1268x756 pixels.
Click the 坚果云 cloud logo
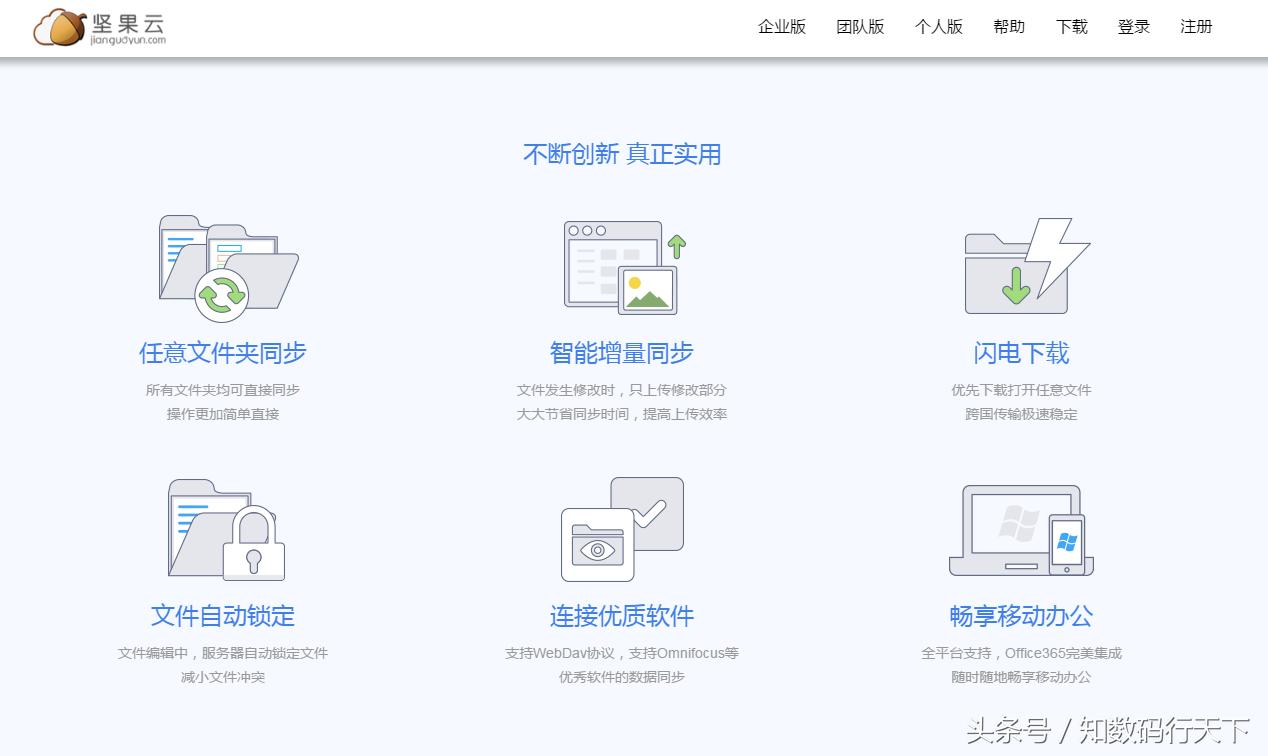63,27
